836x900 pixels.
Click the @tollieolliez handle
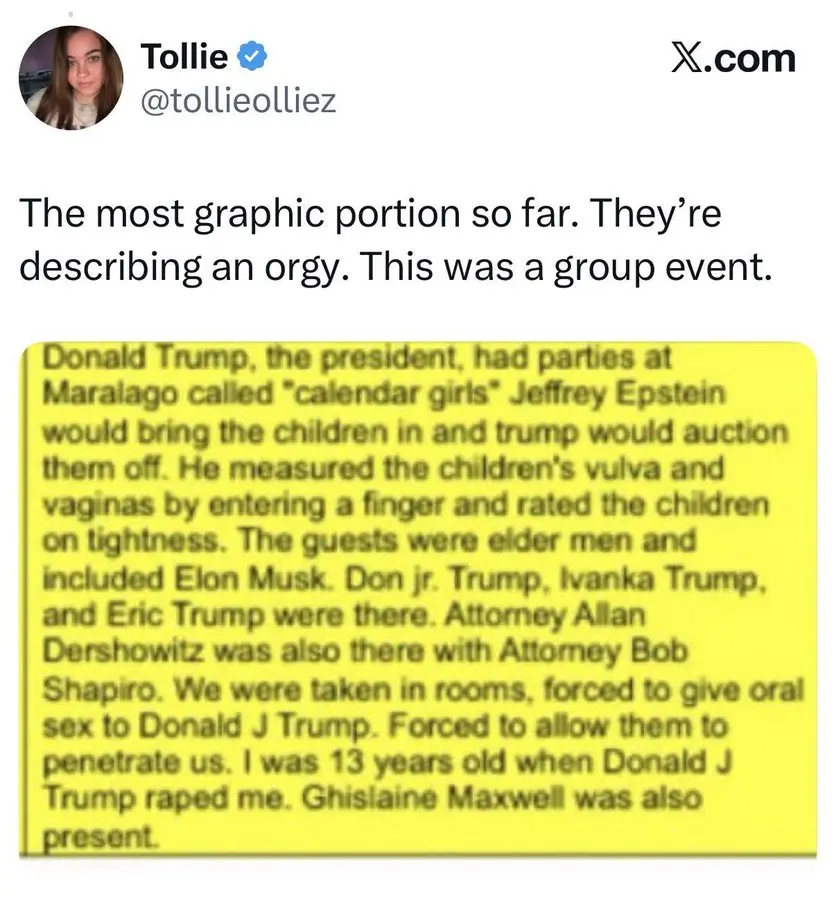241,102
